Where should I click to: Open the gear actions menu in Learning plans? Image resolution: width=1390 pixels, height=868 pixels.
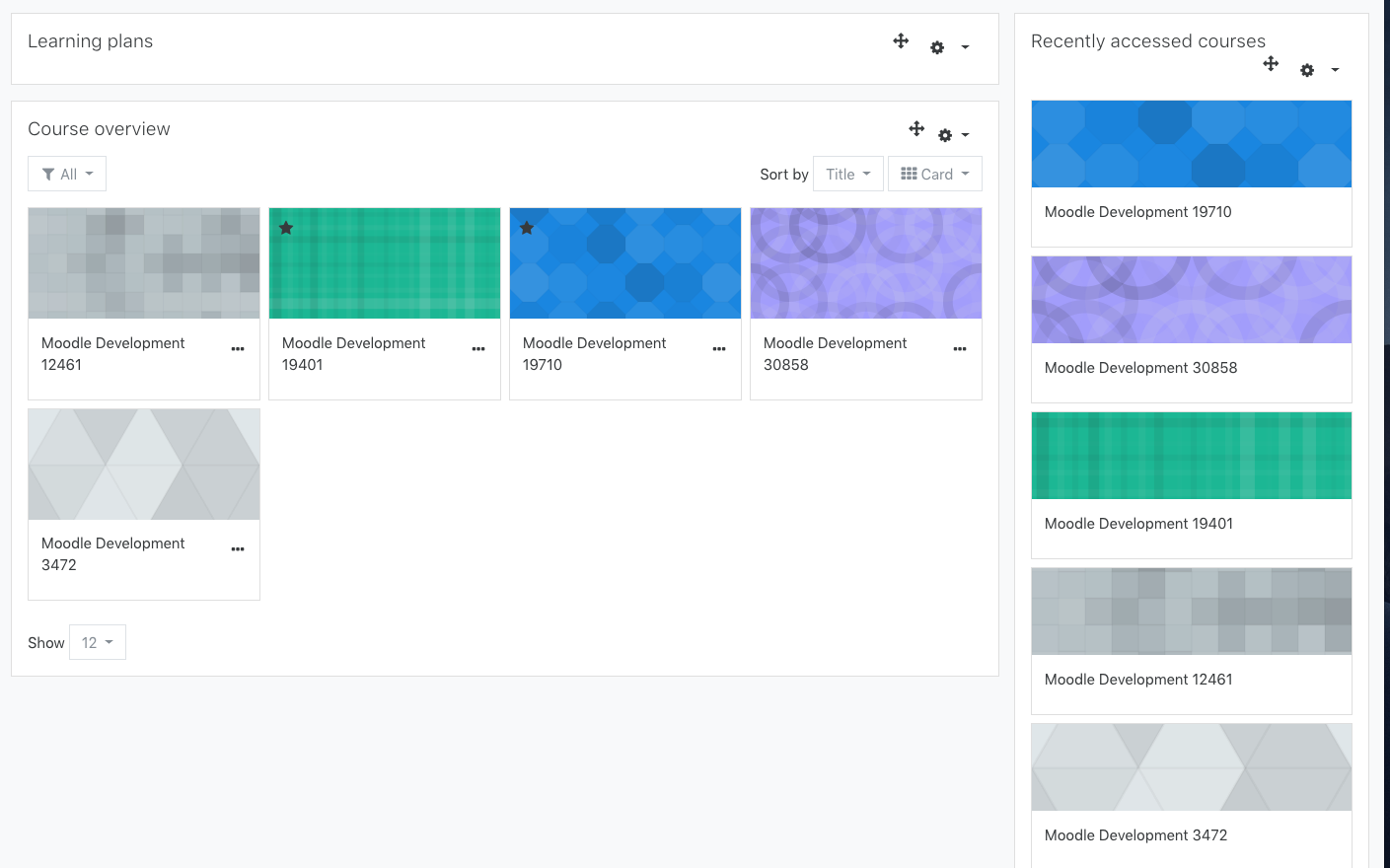[x=937, y=47]
